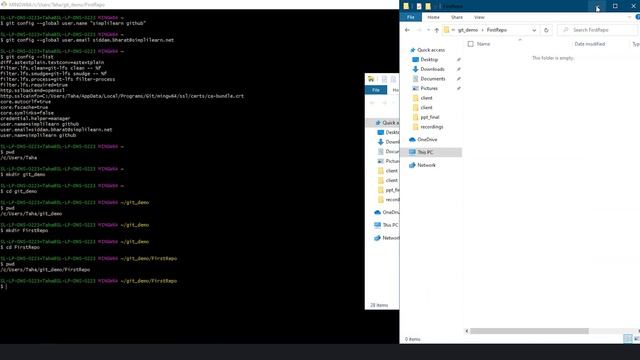Open Network in the background Explorer window
Viewport: 640px width, 360px height.
(x=387, y=238)
